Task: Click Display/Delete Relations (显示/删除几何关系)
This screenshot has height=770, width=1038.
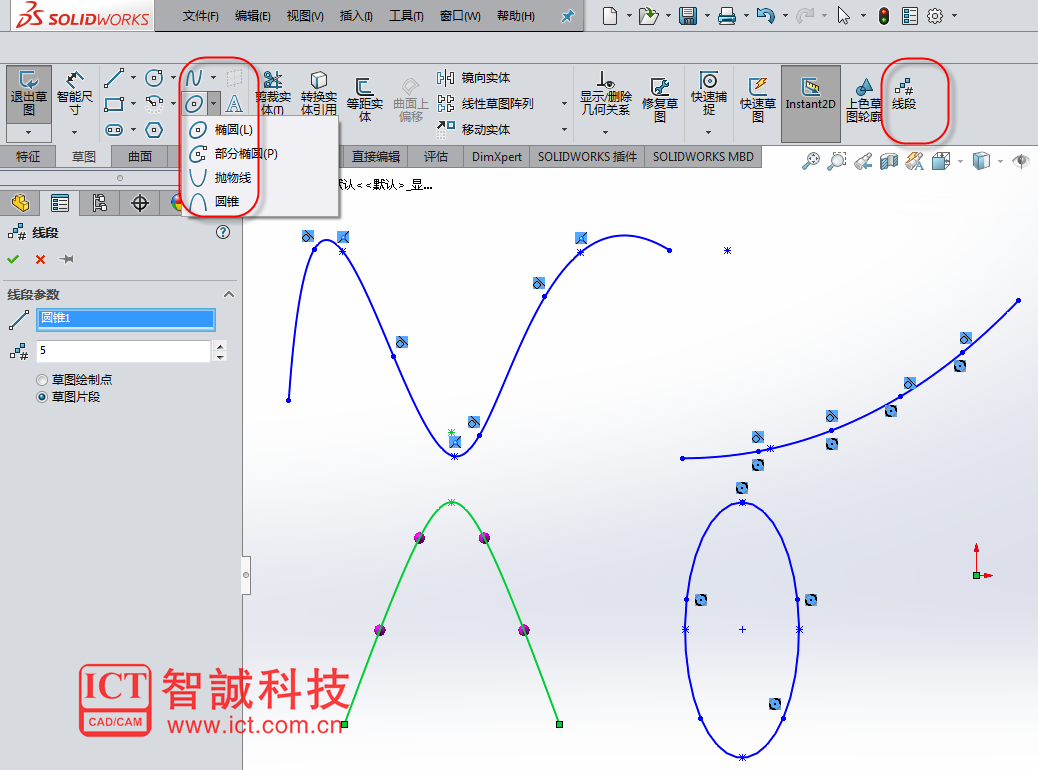Action: [x=605, y=93]
